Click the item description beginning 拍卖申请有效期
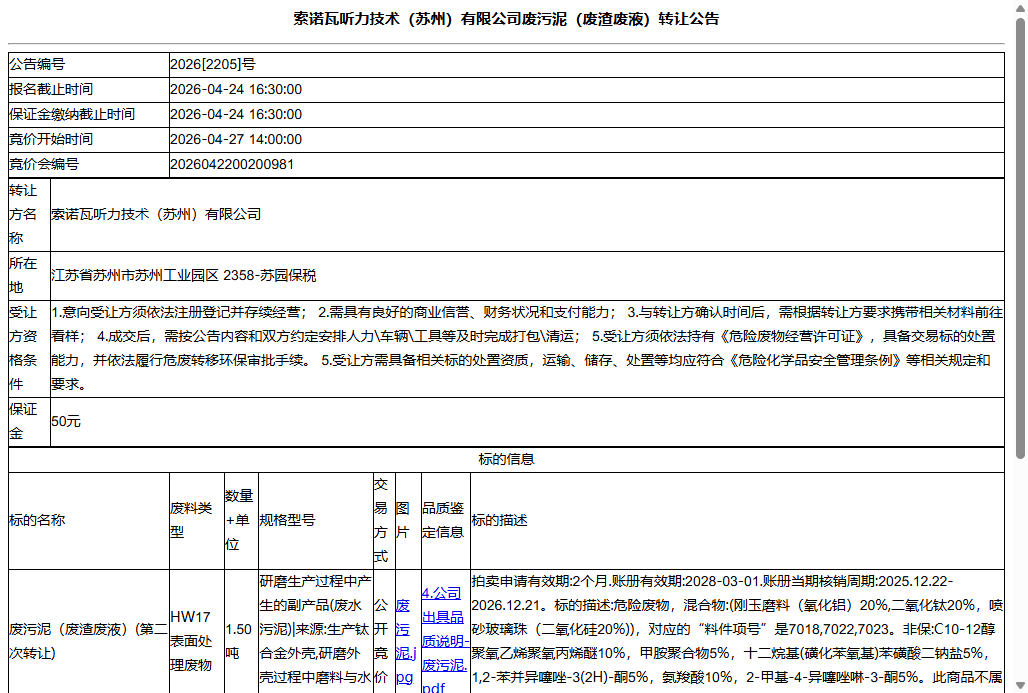 point(737,629)
